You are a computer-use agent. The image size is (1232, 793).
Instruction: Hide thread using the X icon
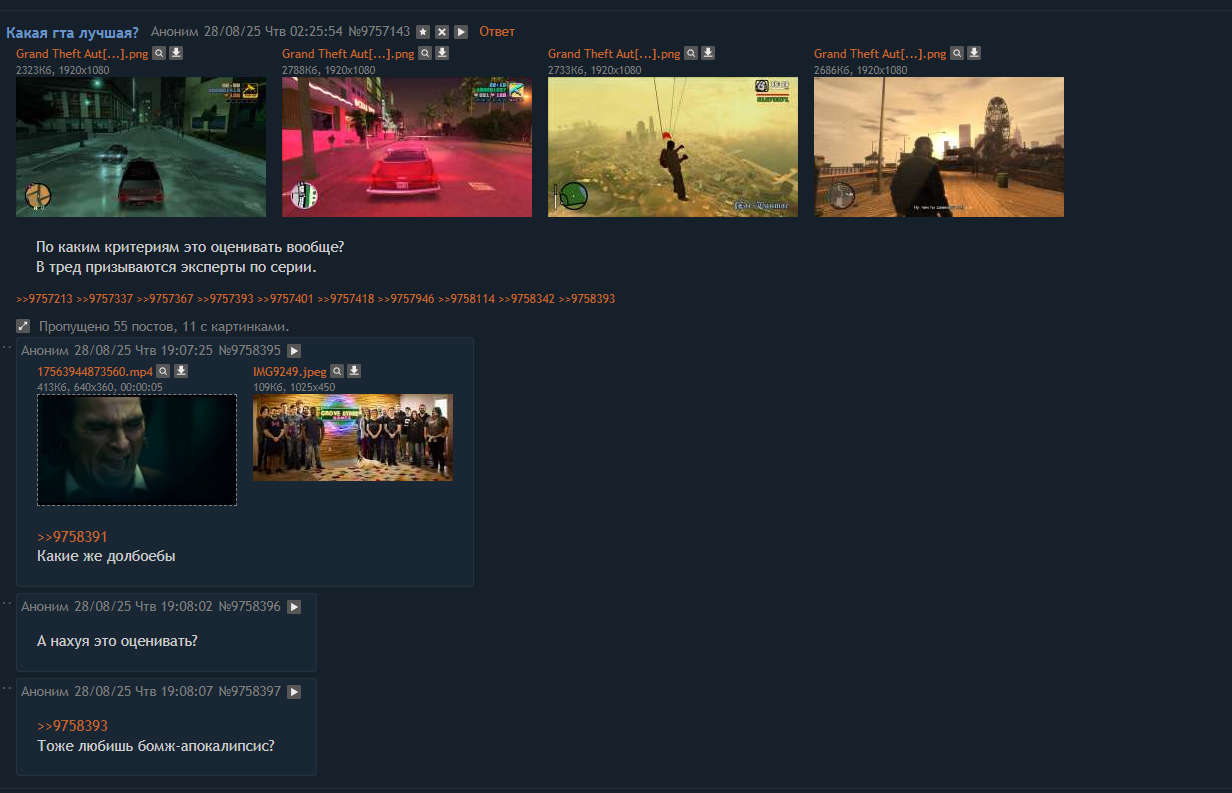[442, 32]
